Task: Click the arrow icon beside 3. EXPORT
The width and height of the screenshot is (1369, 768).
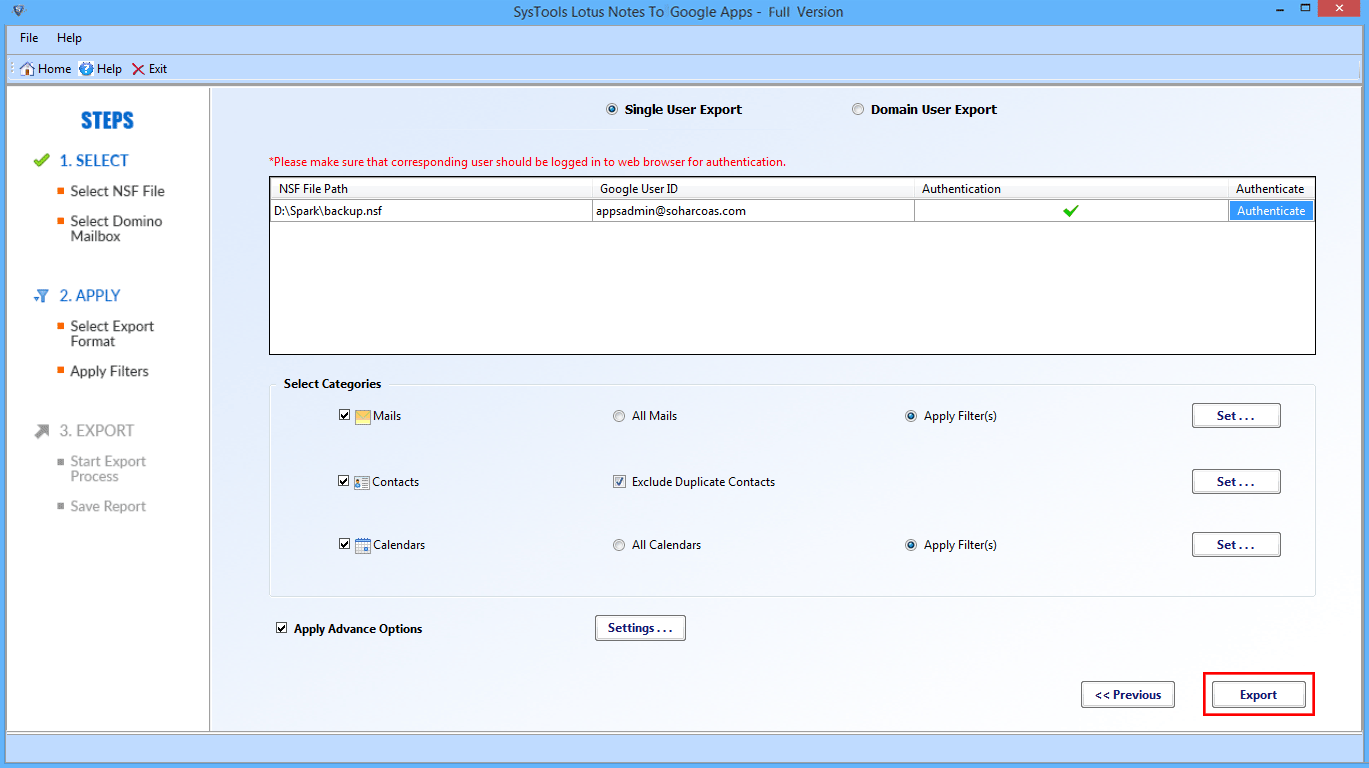Action: pos(41,431)
